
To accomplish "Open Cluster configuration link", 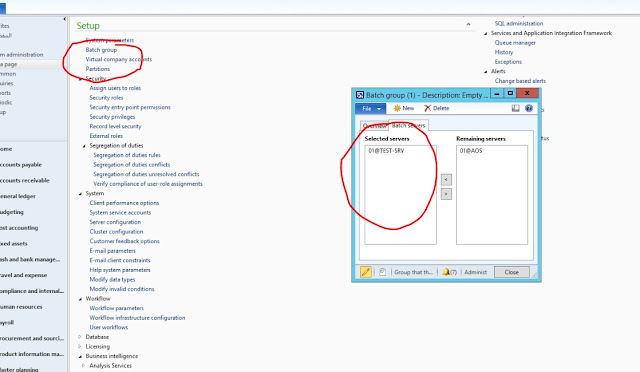I will pos(116,232).
